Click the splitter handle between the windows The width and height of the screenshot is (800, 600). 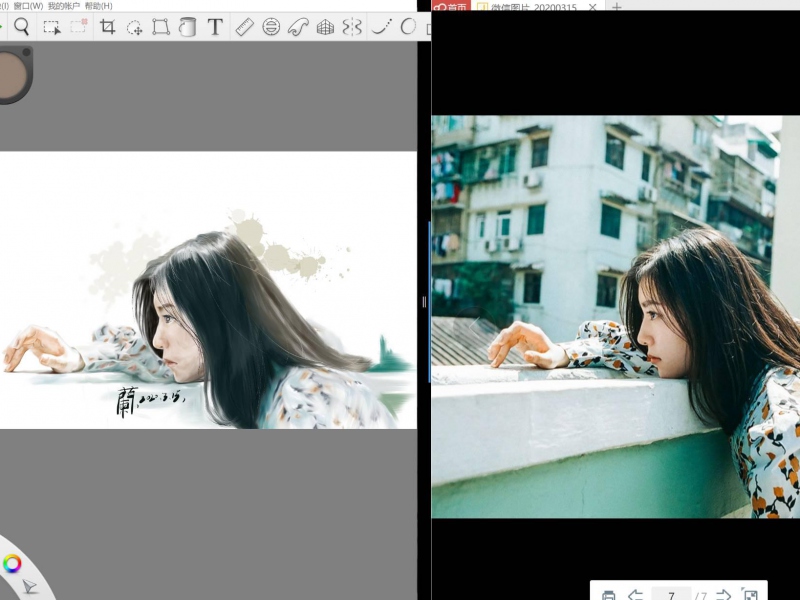(424, 302)
